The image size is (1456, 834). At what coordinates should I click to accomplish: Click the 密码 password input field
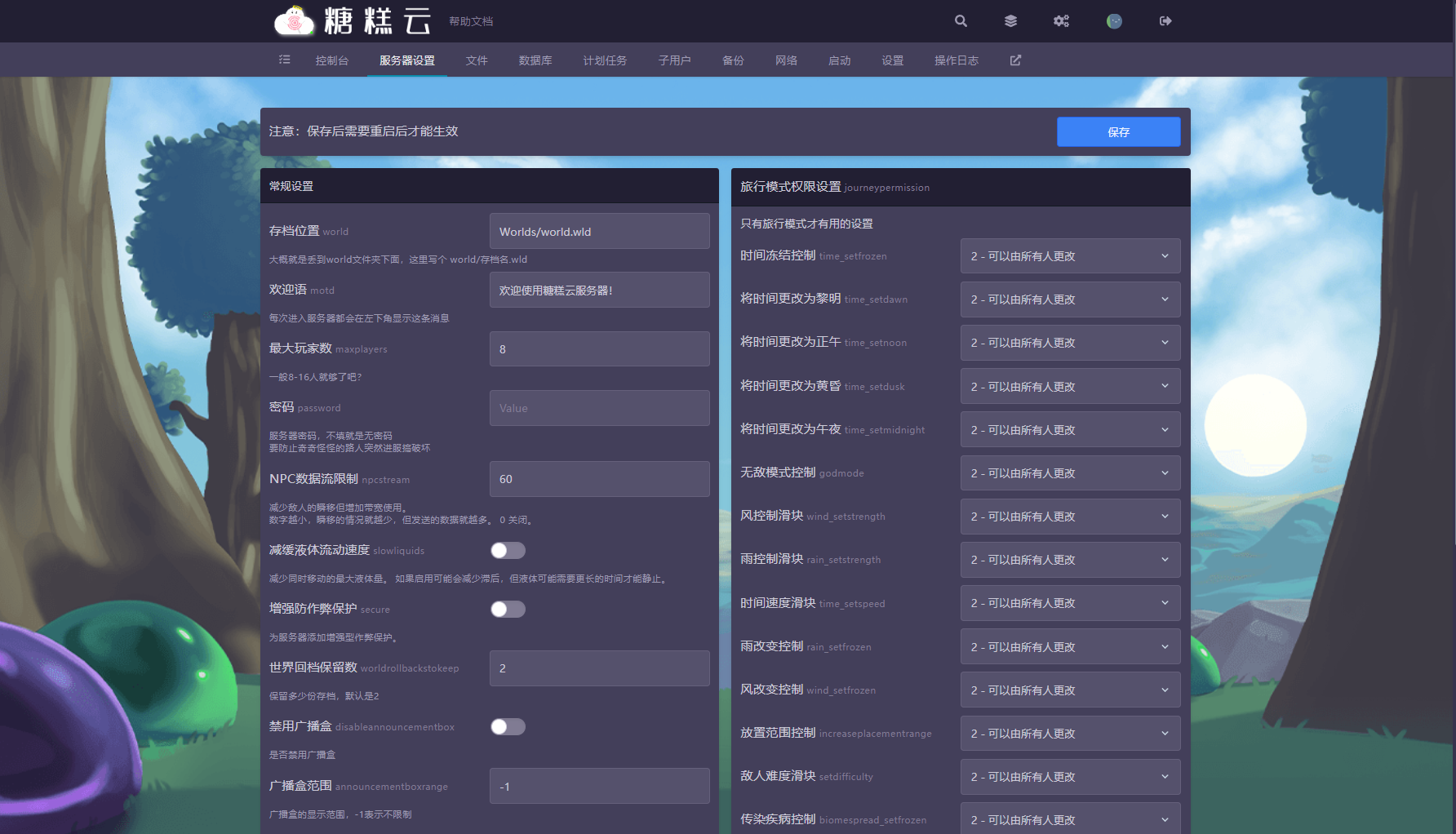tap(599, 408)
